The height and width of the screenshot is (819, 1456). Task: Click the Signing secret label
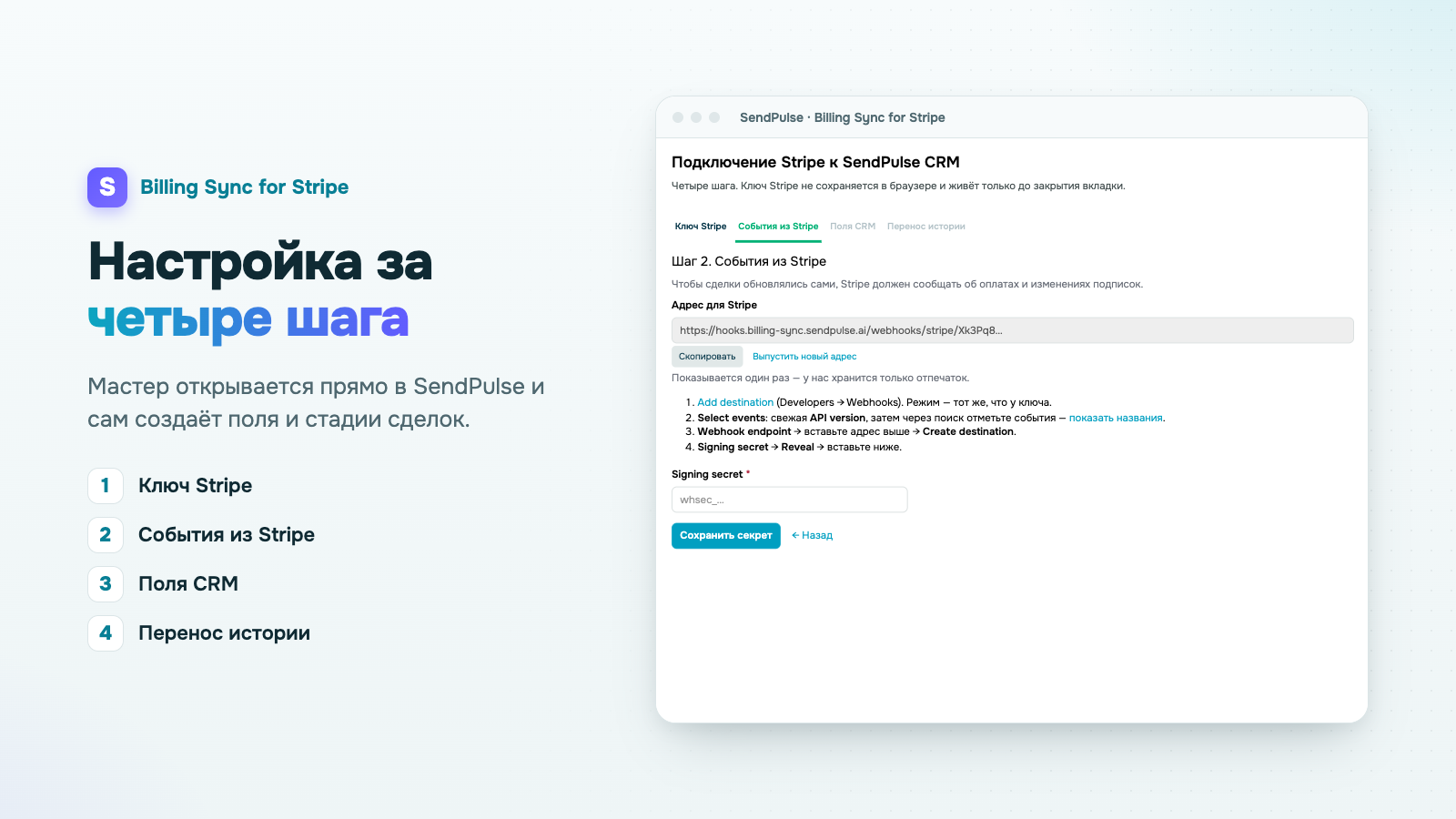pos(707,474)
